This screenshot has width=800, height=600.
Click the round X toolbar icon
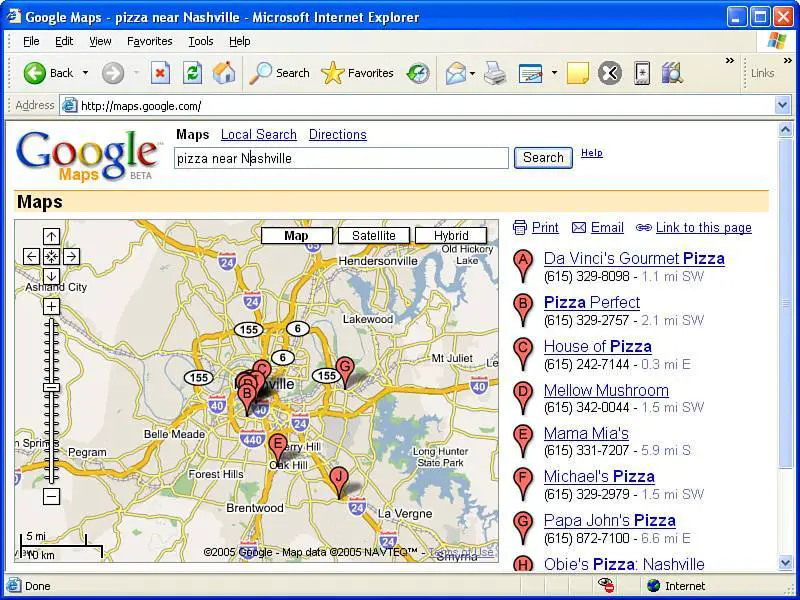click(x=610, y=73)
